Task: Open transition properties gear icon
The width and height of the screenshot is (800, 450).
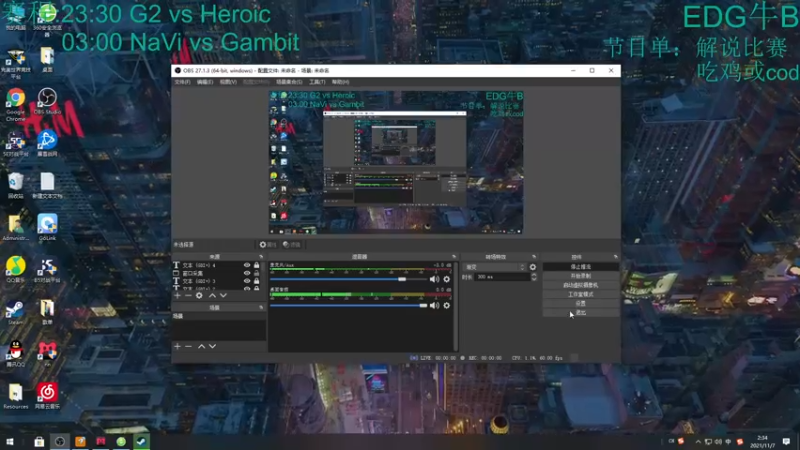Action: pyautogui.click(x=533, y=267)
